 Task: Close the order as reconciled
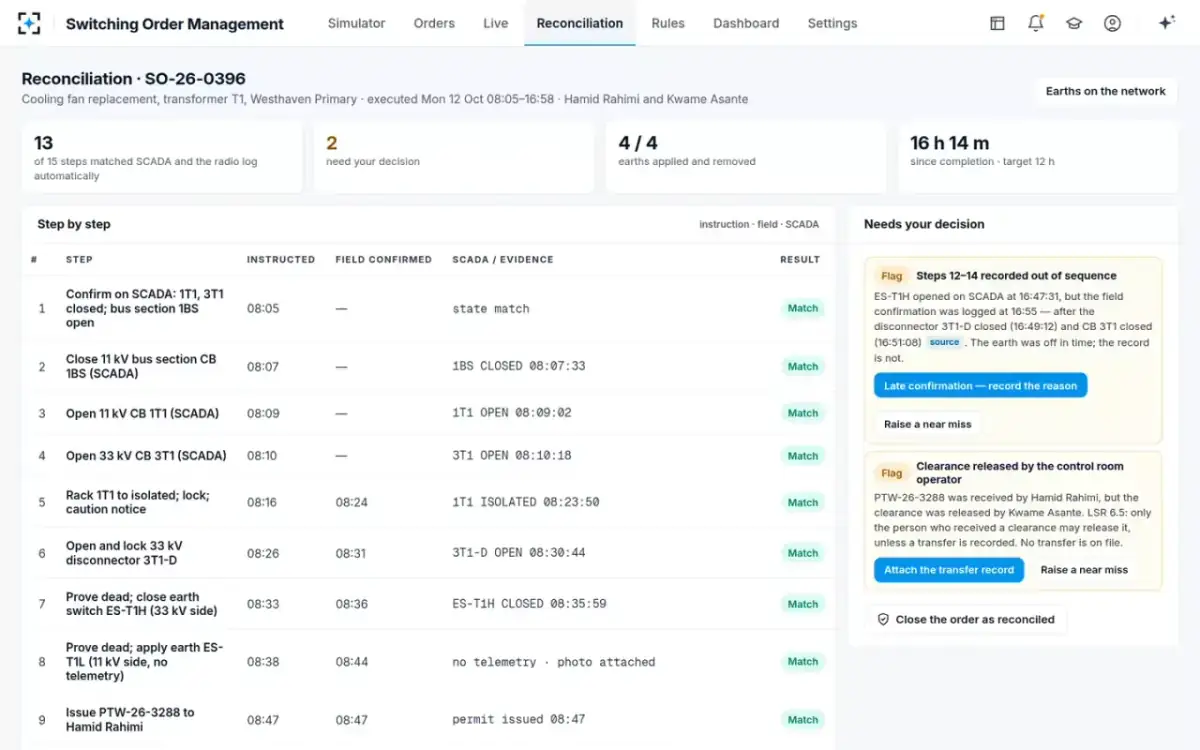coord(966,620)
